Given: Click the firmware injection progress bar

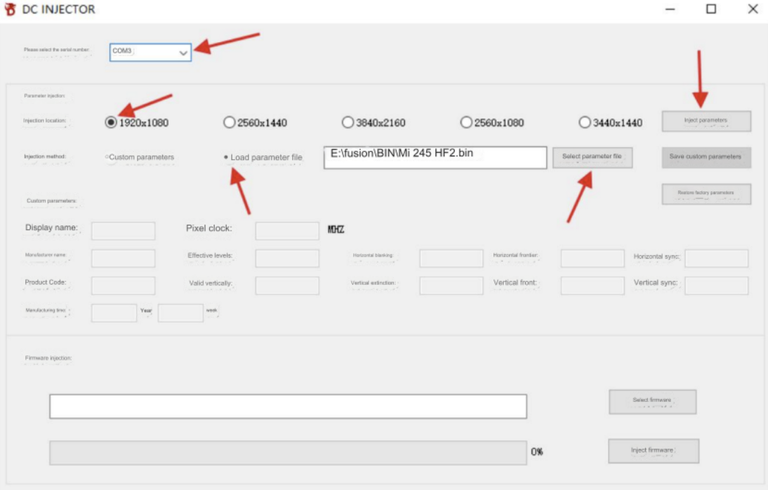Looking at the screenshot, I should click(x=288, y=453).
